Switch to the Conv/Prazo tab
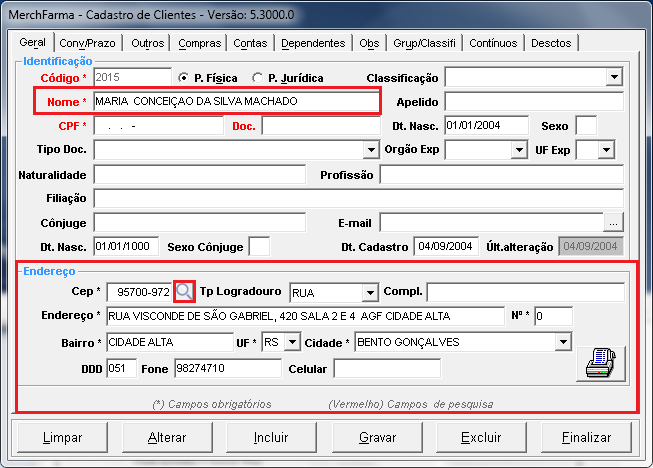This screenshot has width=653, height=468. coord(86,43)
